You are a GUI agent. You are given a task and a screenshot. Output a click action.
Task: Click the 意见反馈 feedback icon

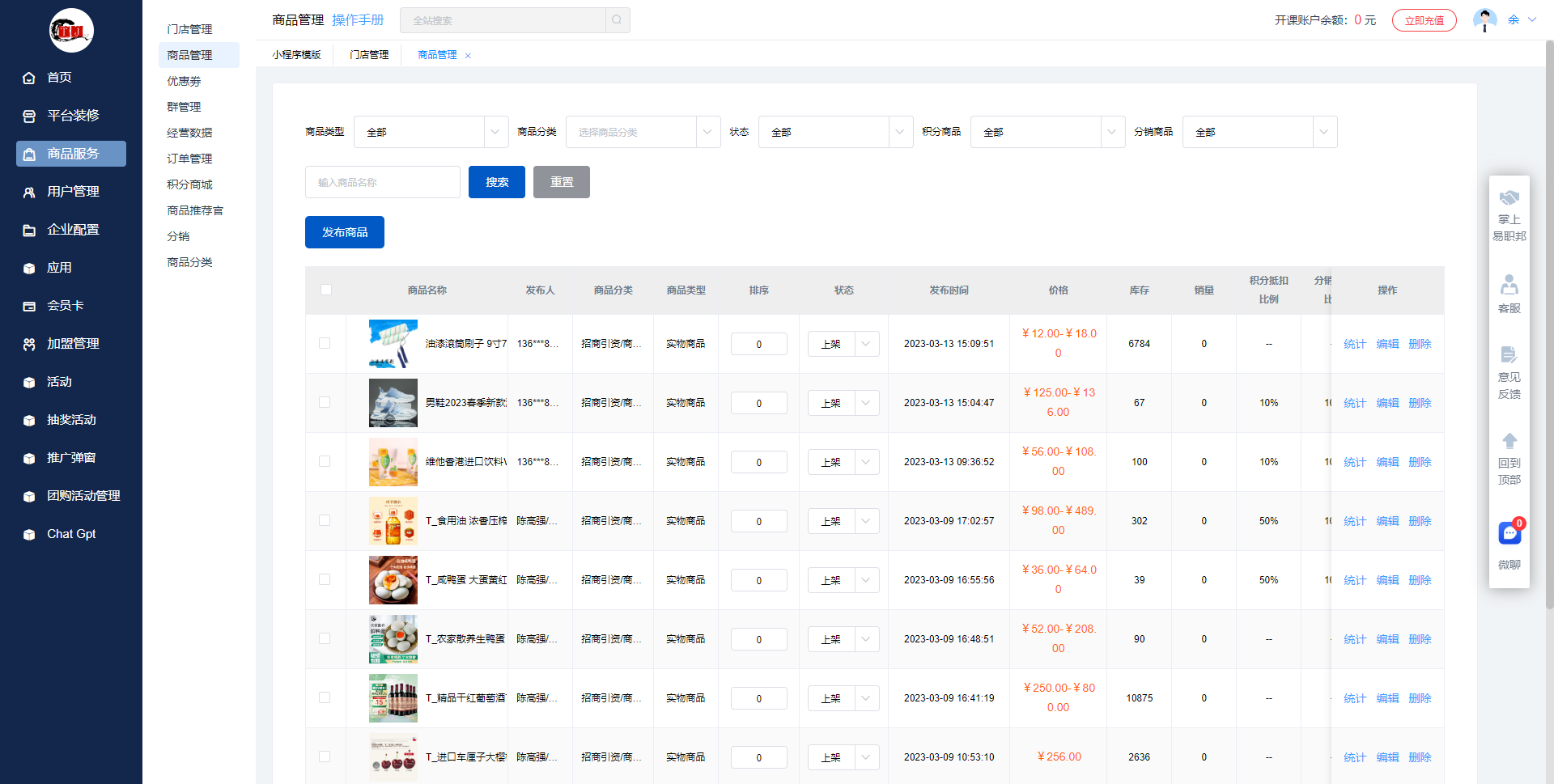1509,355
